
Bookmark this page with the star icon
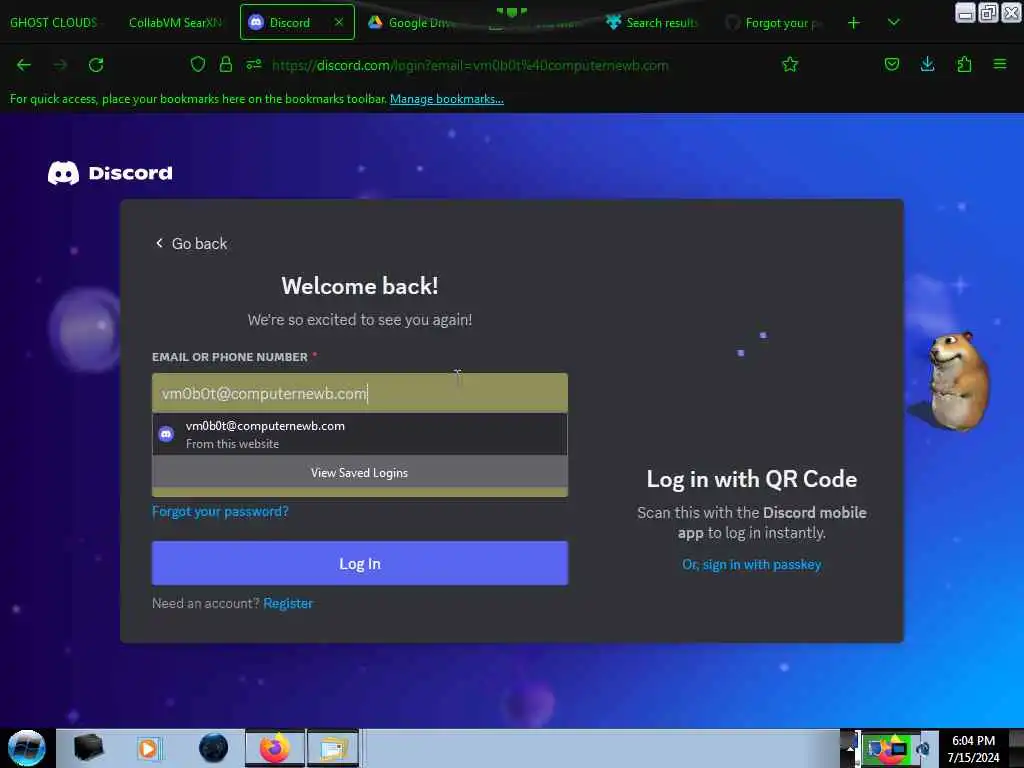click(790, 64)
